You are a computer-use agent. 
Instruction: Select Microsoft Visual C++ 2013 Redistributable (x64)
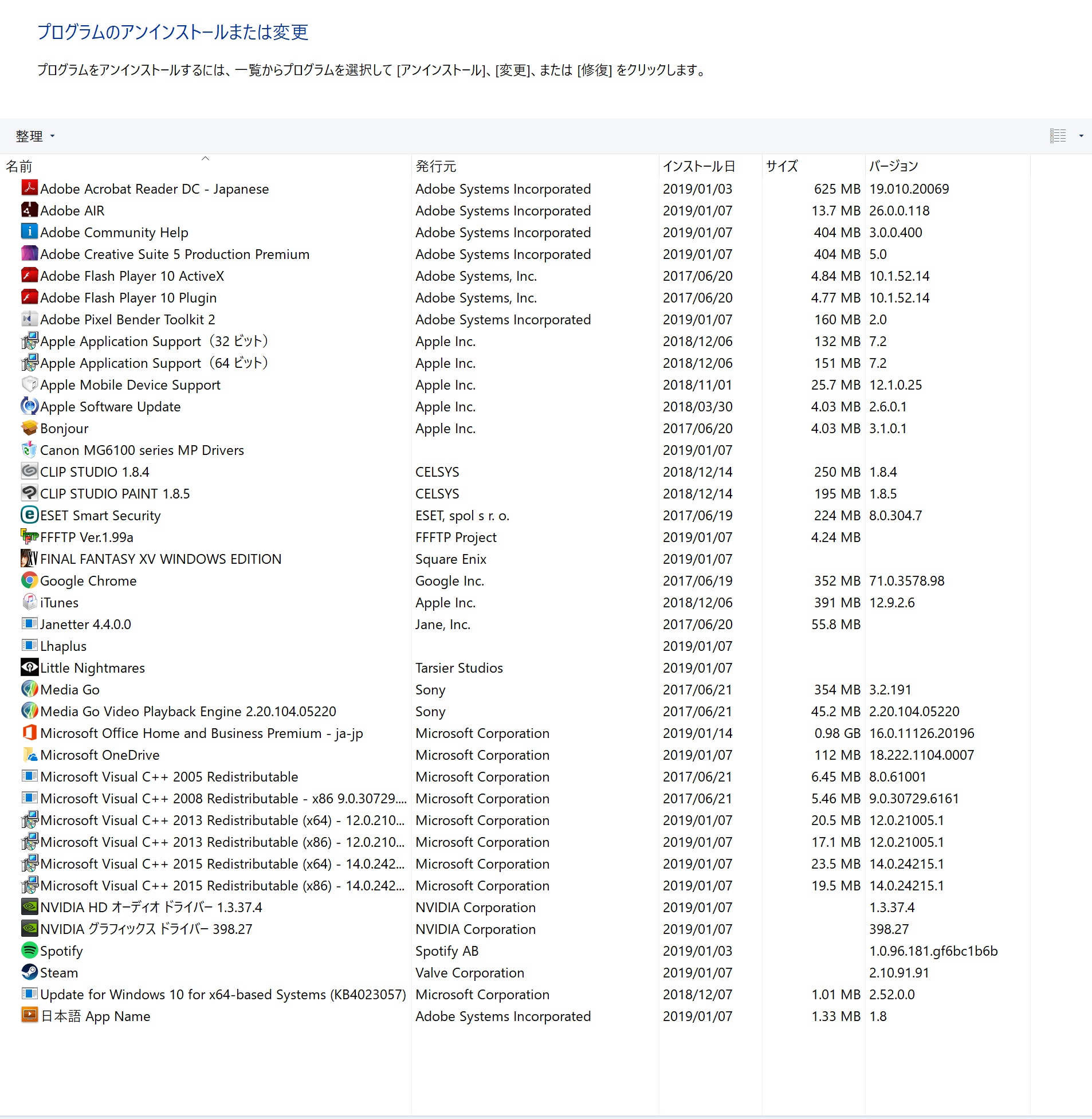pos(515,820)
